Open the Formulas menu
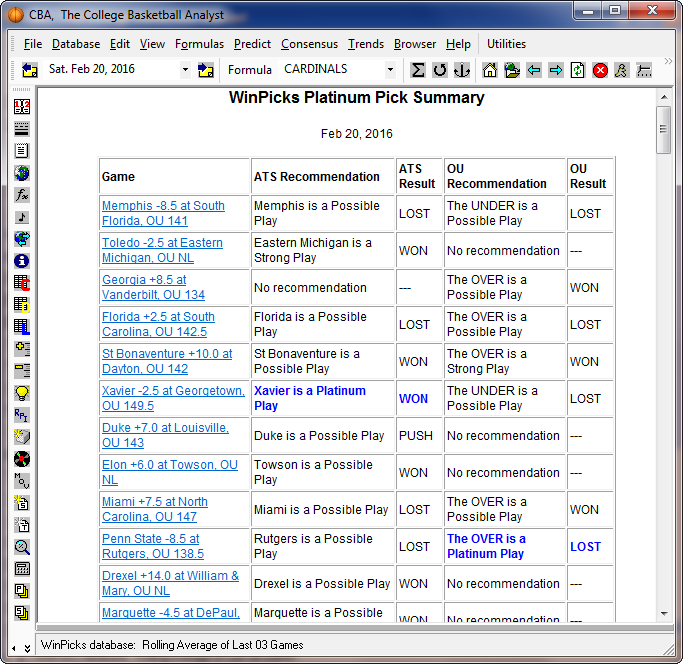The height and width of the screenshot is (664, 683). point(199,44)
